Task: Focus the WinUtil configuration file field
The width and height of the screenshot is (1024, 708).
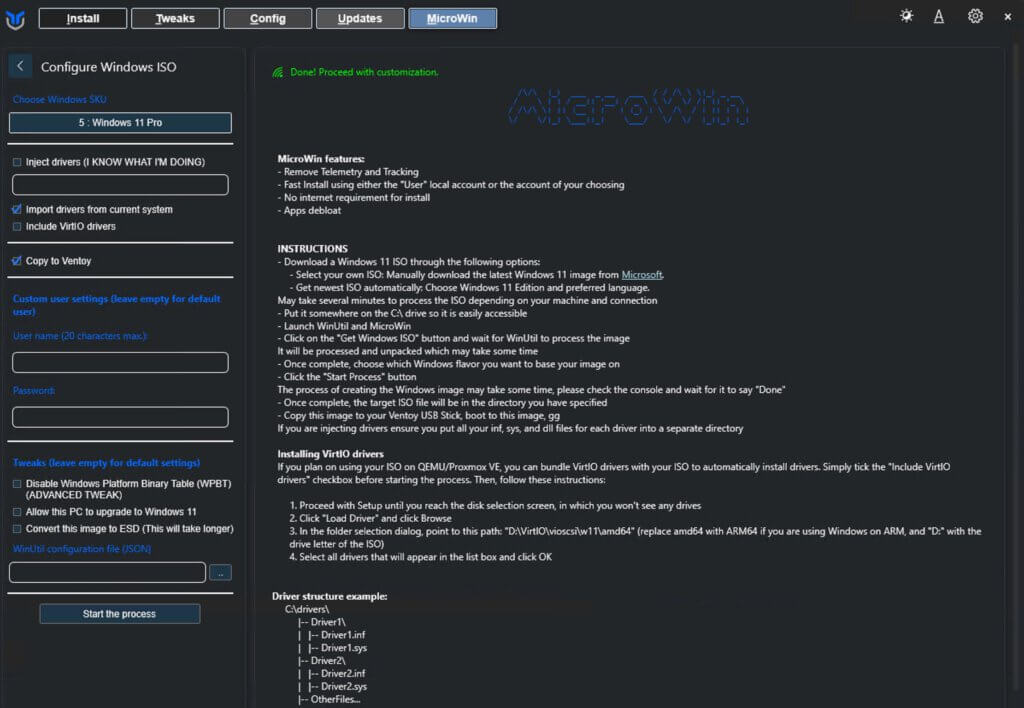Action: [108, 573]
